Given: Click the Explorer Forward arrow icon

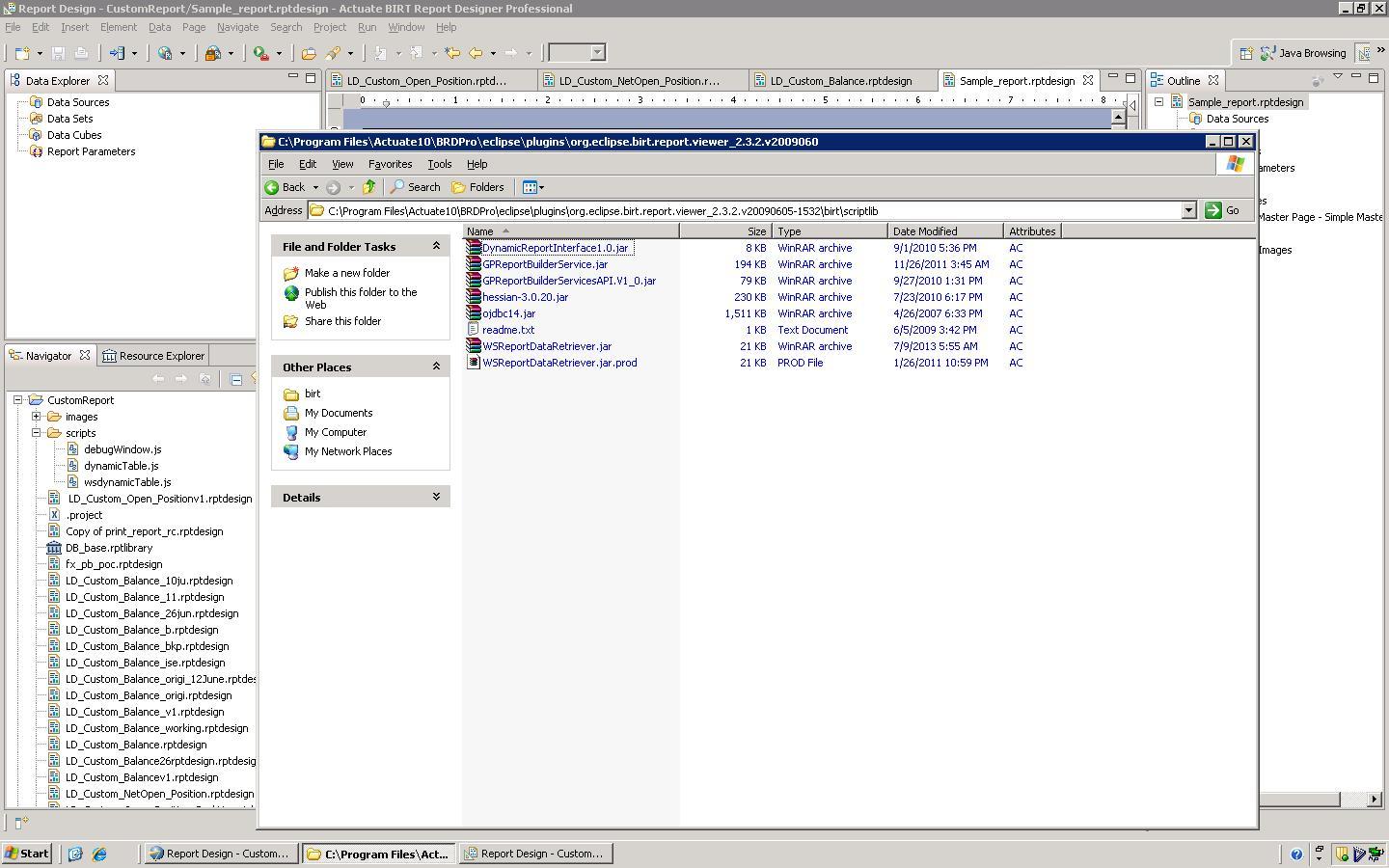Looking at the screenshot, I should pos(333,187).
